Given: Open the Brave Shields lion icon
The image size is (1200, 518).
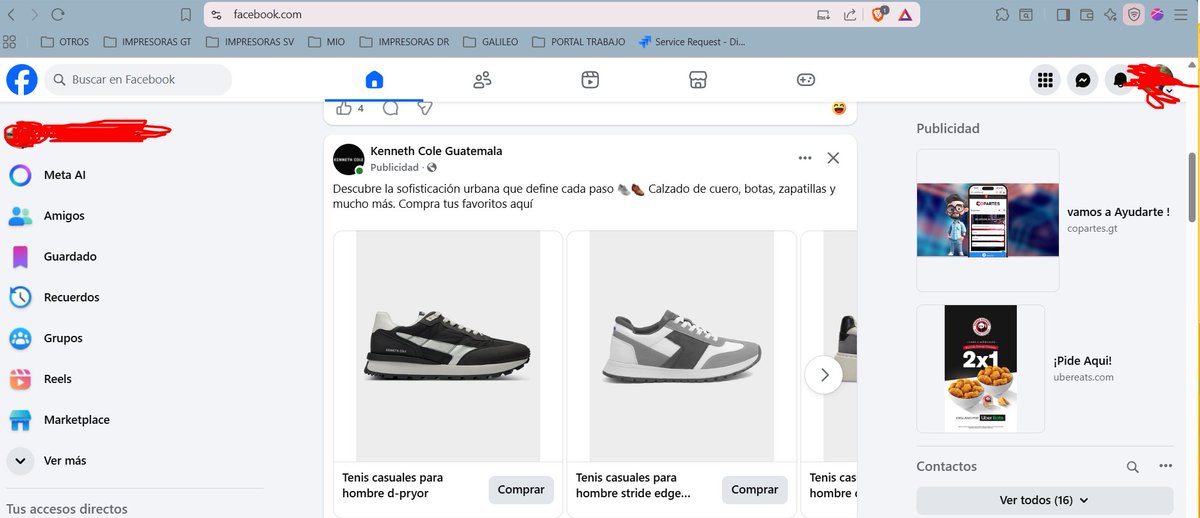Looking at the screenshot, I should 879,14.
